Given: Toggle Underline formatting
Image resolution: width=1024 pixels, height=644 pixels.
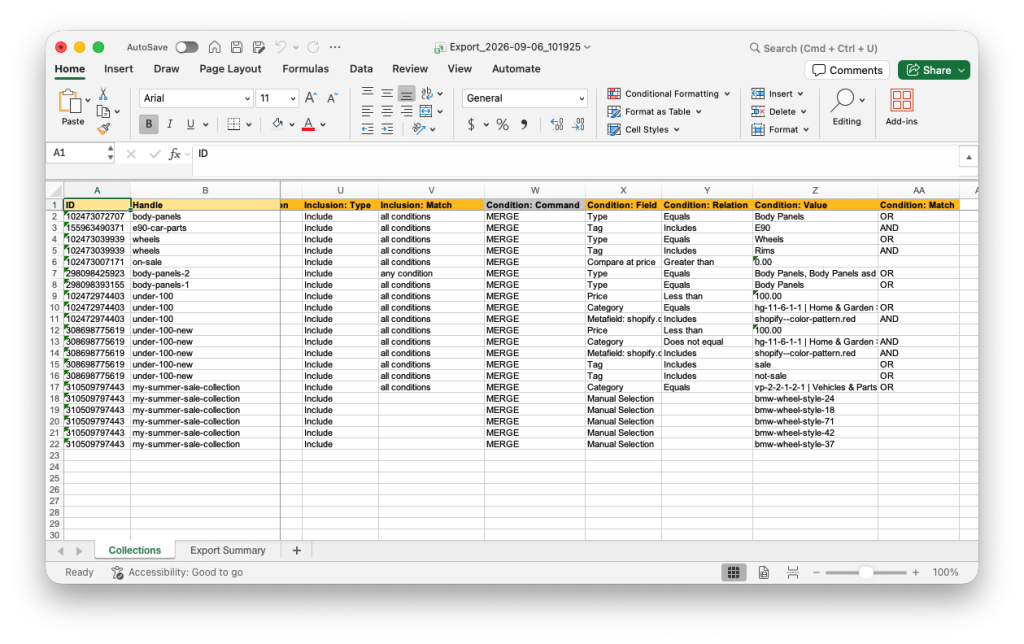Looking at the screenshot, I should [x=191, y=124].
